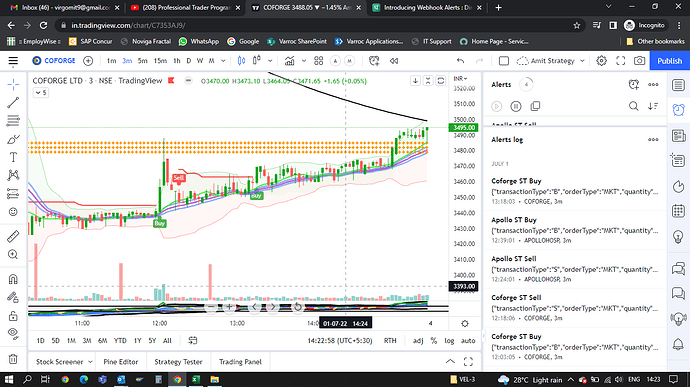Expand the chart style dropdown arrow
The height and width of the screenshot is (387, 690).
point(270,61)
